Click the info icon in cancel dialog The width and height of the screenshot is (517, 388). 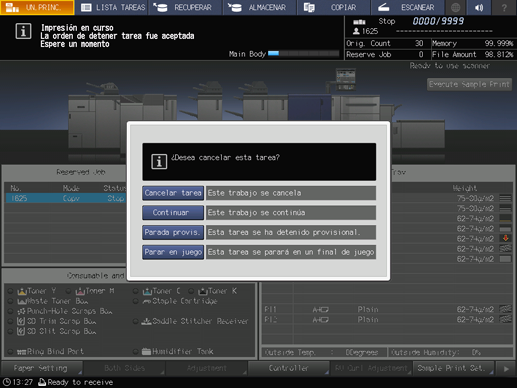(159, 162)
